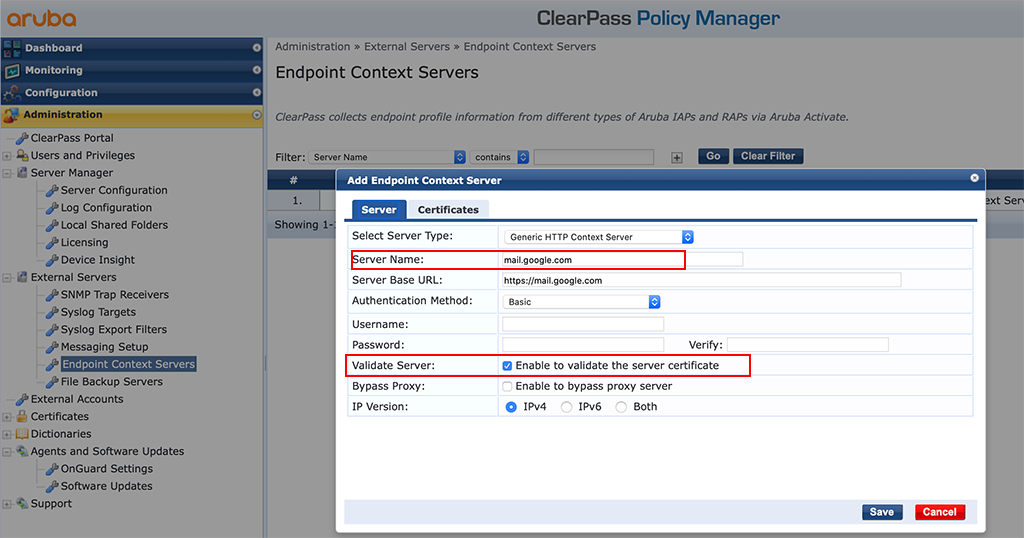Click the Monitoring chart icon
The width and height of the screenshot is (1024, 538).
(x=12, y=71)
